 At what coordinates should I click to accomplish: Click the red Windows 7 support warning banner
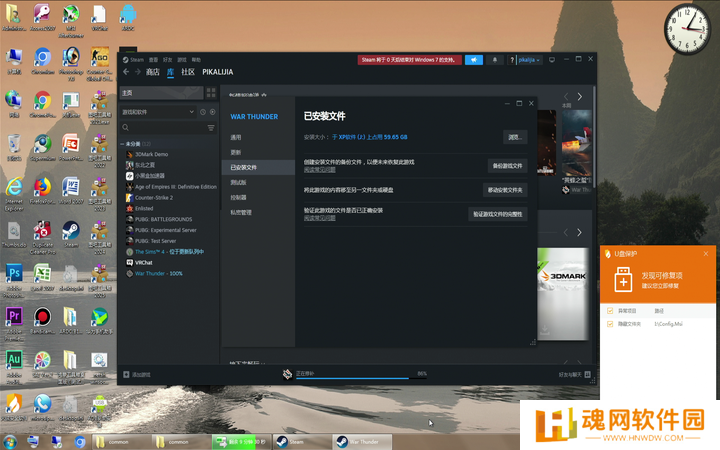pyautogui.click(x=409, y=60)
